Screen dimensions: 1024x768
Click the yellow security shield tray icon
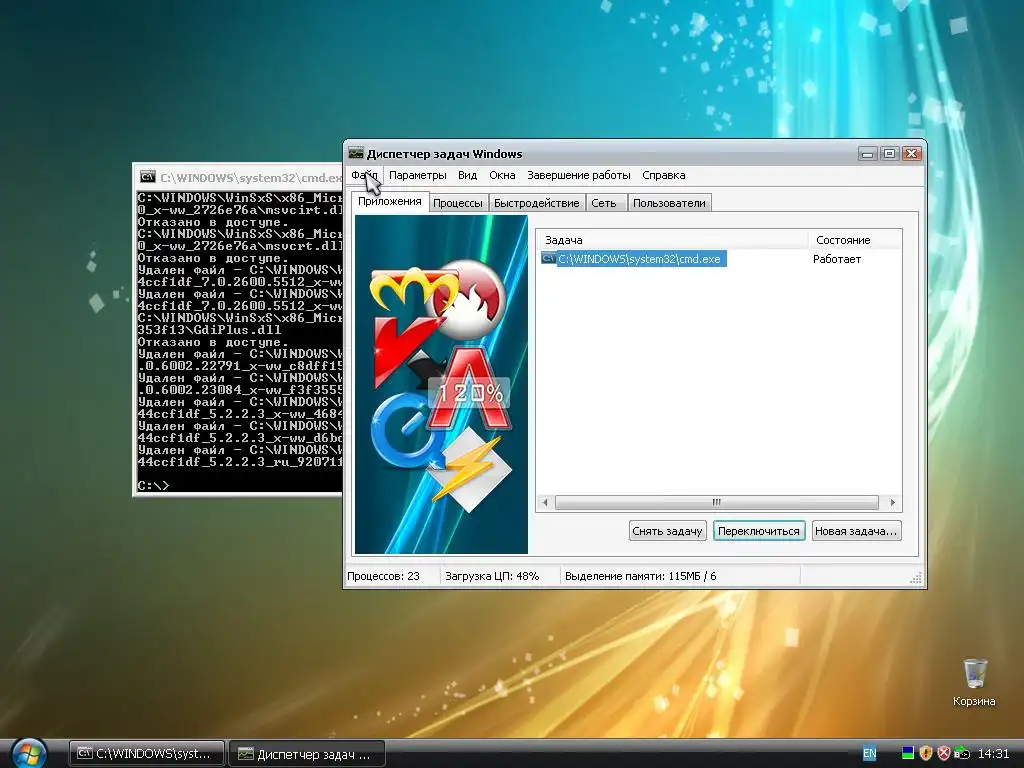click(925, 753)
